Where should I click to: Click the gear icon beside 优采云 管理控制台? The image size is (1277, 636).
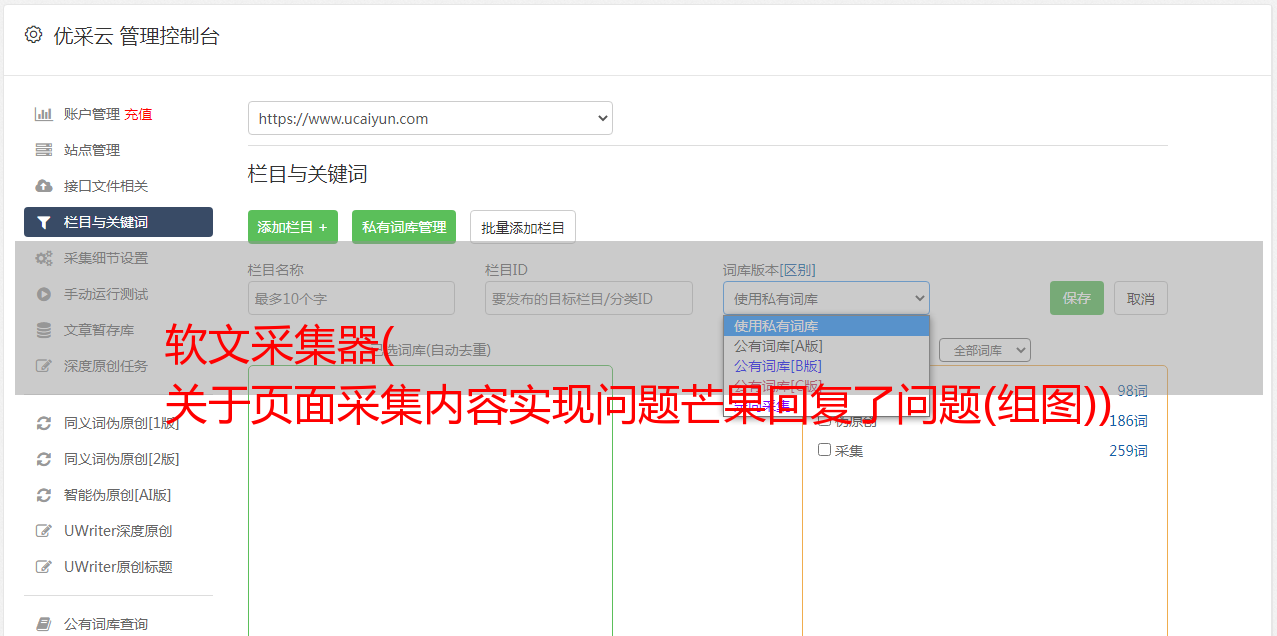pyautogui.click(x=33, y=35)
